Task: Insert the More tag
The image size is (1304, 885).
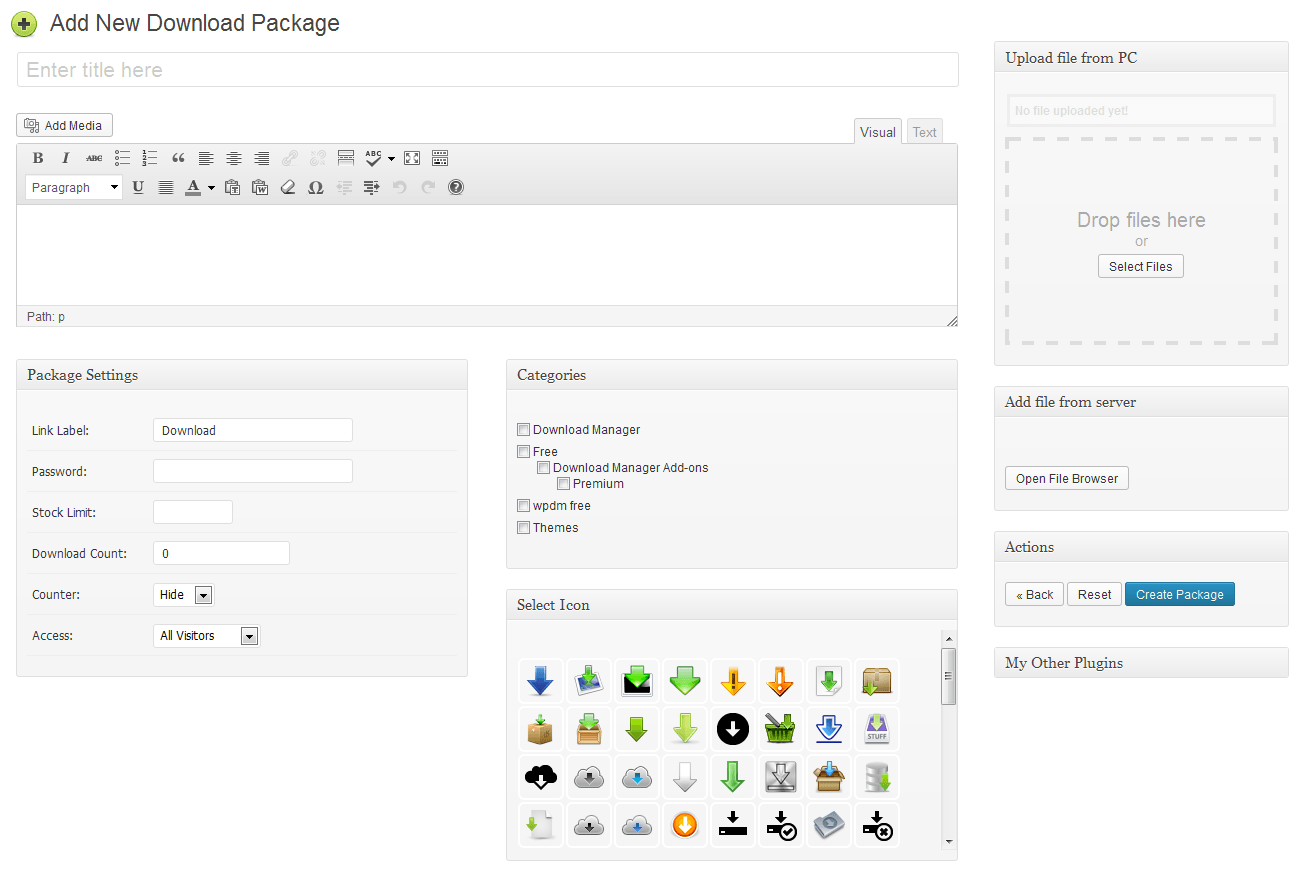Action: [x=346, y=158]
